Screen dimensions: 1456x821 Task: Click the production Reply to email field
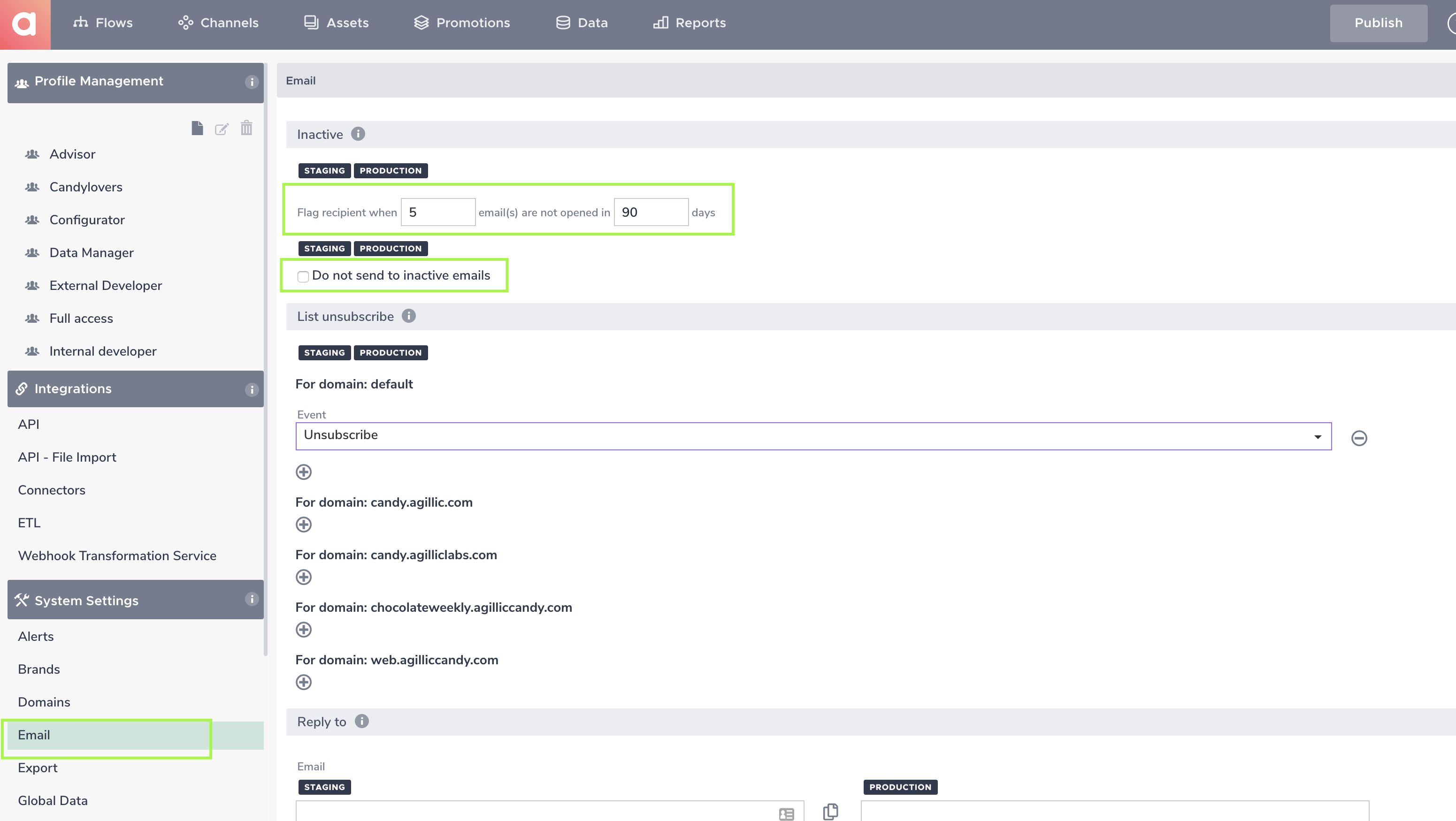[1115, 811]
